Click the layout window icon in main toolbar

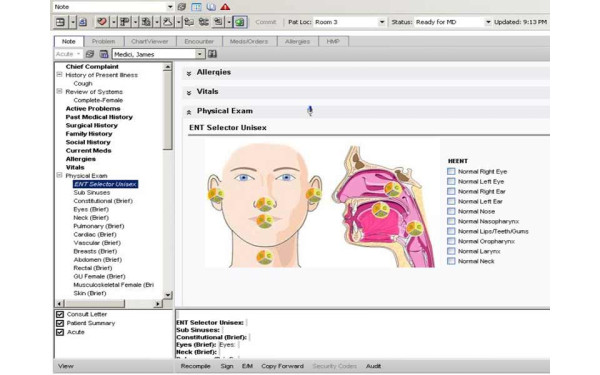click(x=60, y=22)
